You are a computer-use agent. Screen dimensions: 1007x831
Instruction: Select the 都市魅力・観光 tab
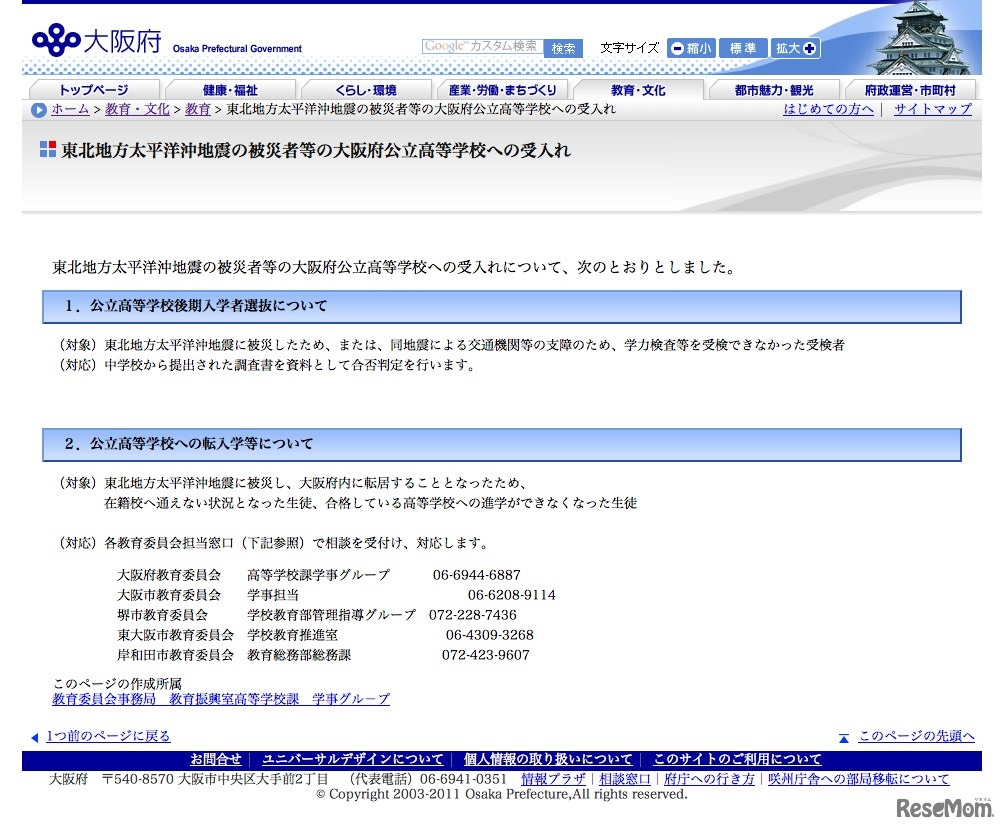pyautogui.click(x=774, y=90)
